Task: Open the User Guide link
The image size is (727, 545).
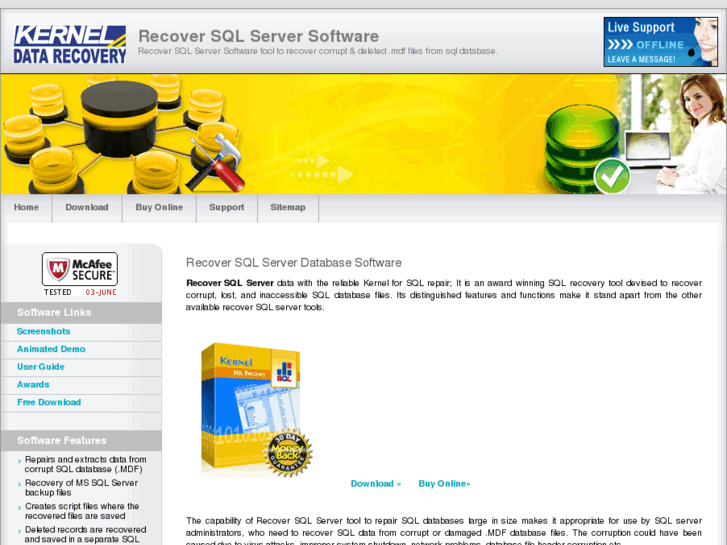Action: tap(41, 366)
